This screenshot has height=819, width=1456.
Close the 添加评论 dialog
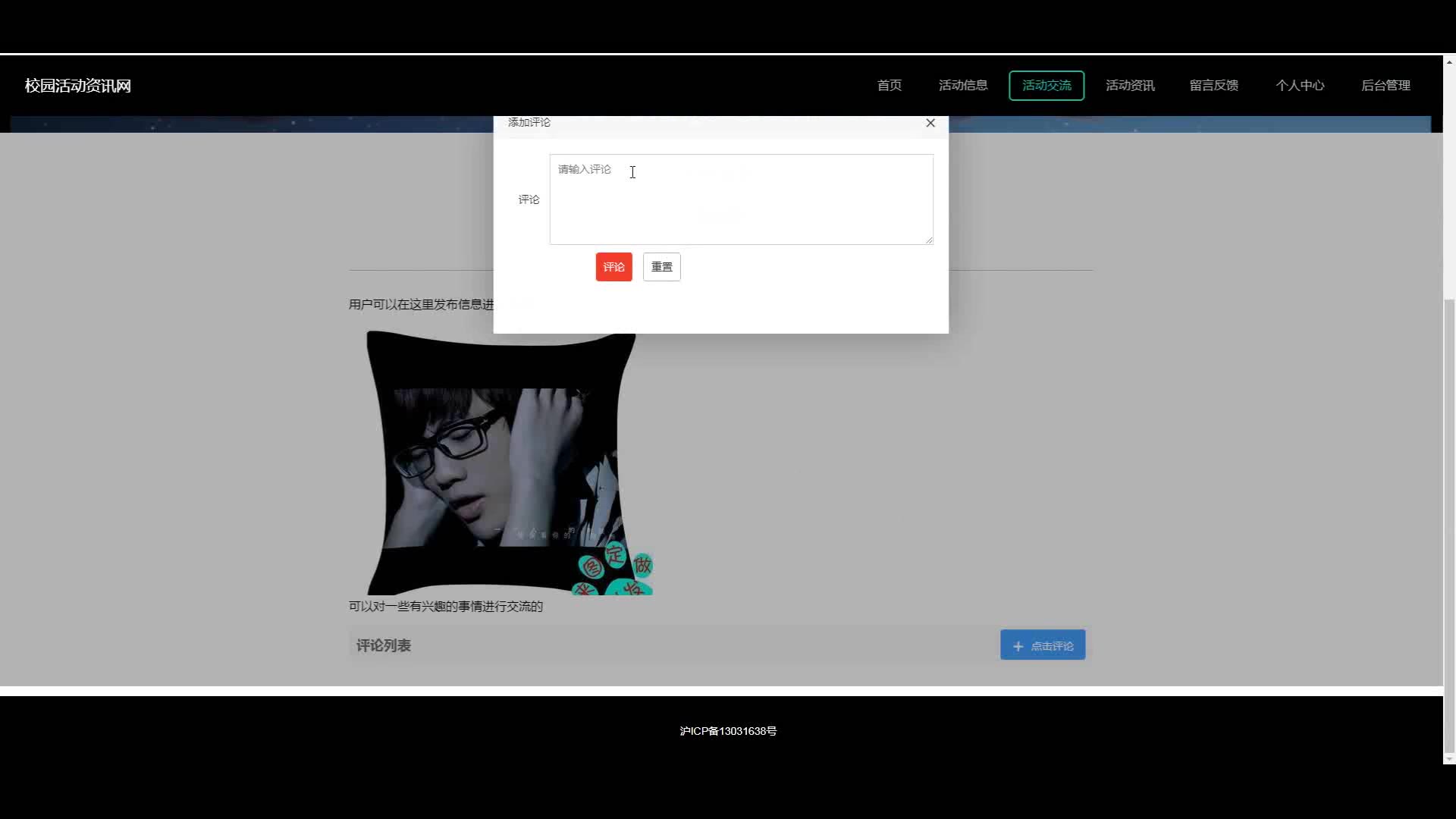coord(930,123)
